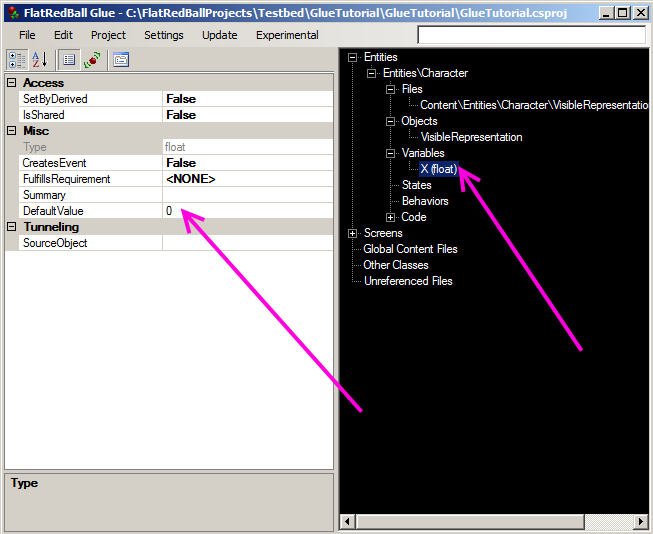This screenshot has height=534, width=653.
Task: Open the File menu
Action: coord(27,35)
